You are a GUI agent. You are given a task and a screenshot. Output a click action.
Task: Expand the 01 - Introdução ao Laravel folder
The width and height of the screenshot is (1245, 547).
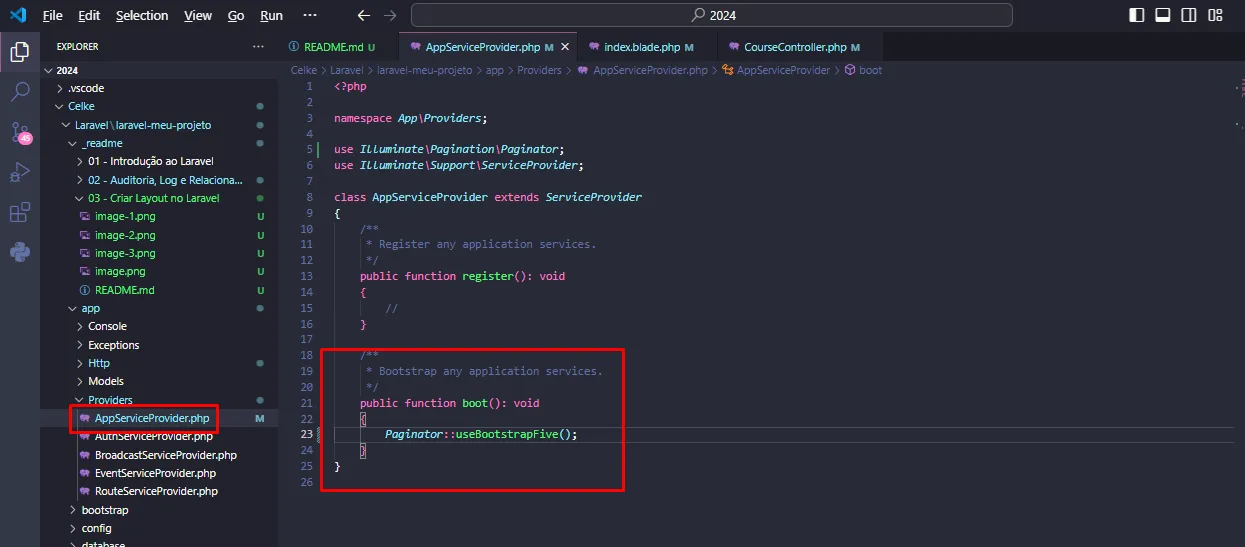150,161
